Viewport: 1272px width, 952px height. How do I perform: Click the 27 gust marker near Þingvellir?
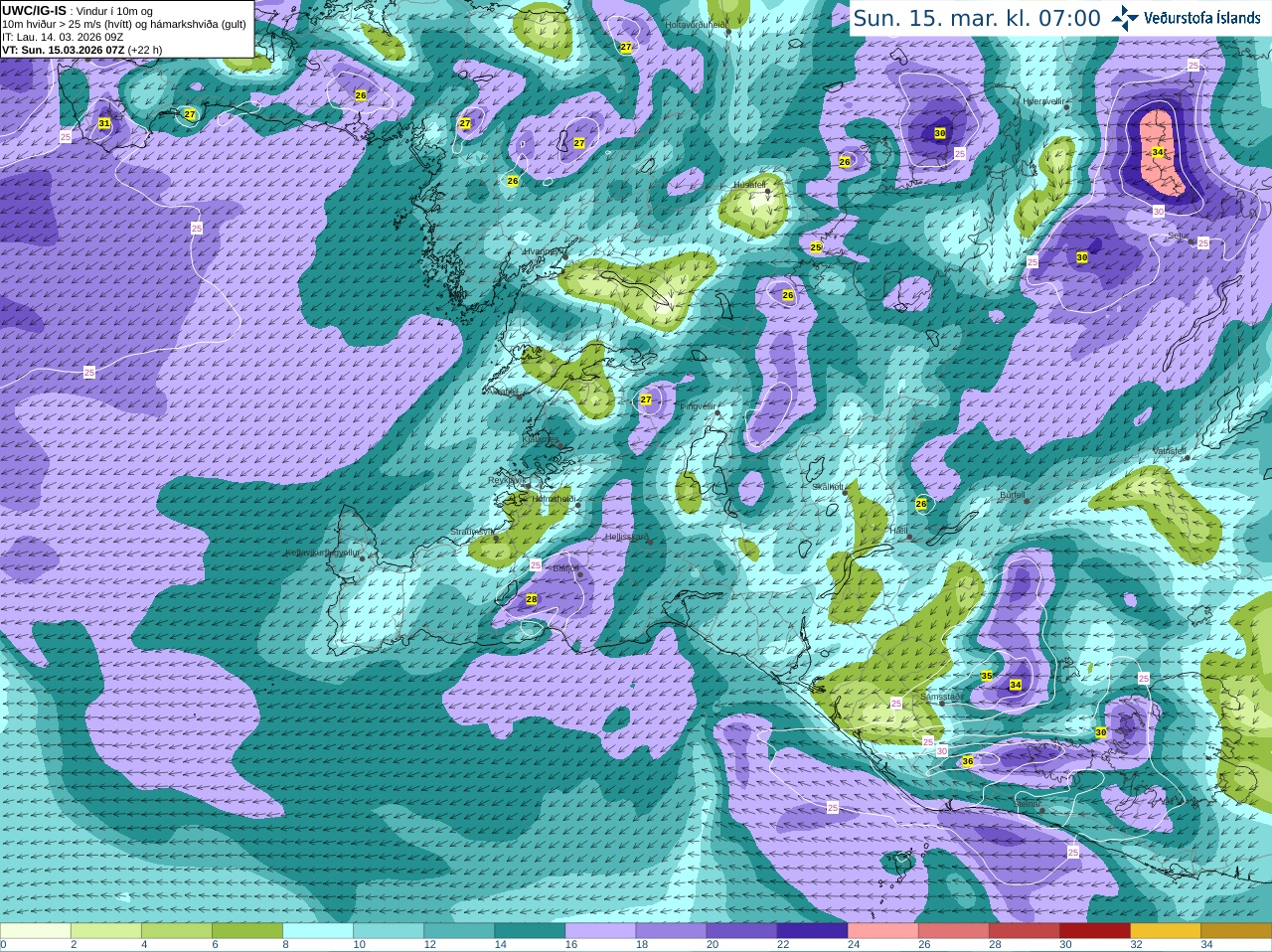tap(646, 399)
